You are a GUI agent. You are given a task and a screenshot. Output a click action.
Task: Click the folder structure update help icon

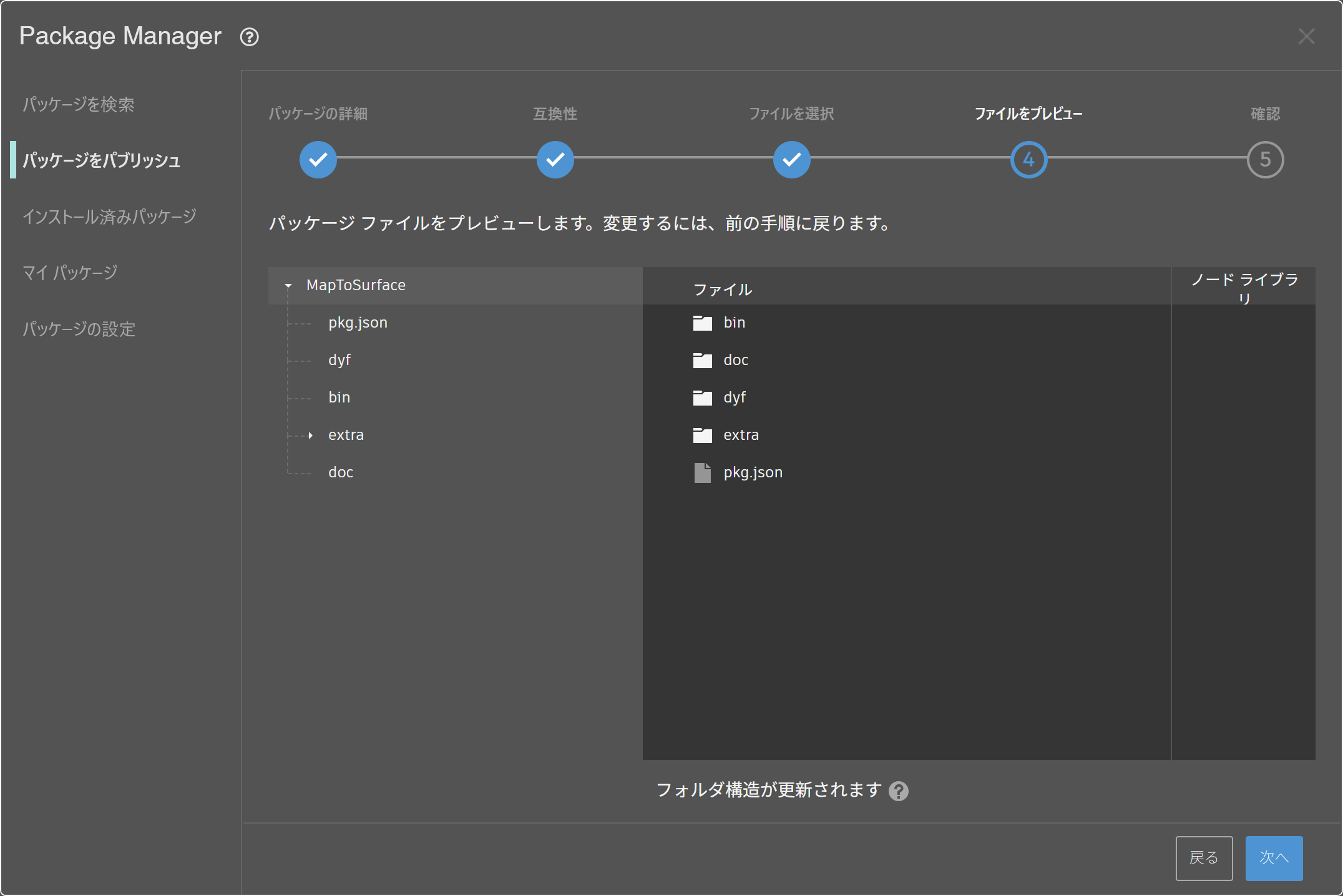[x=899, y=791]
